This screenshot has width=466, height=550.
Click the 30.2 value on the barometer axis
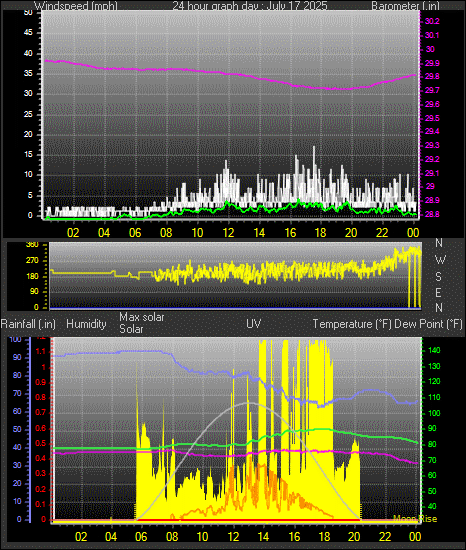[432, 21]
